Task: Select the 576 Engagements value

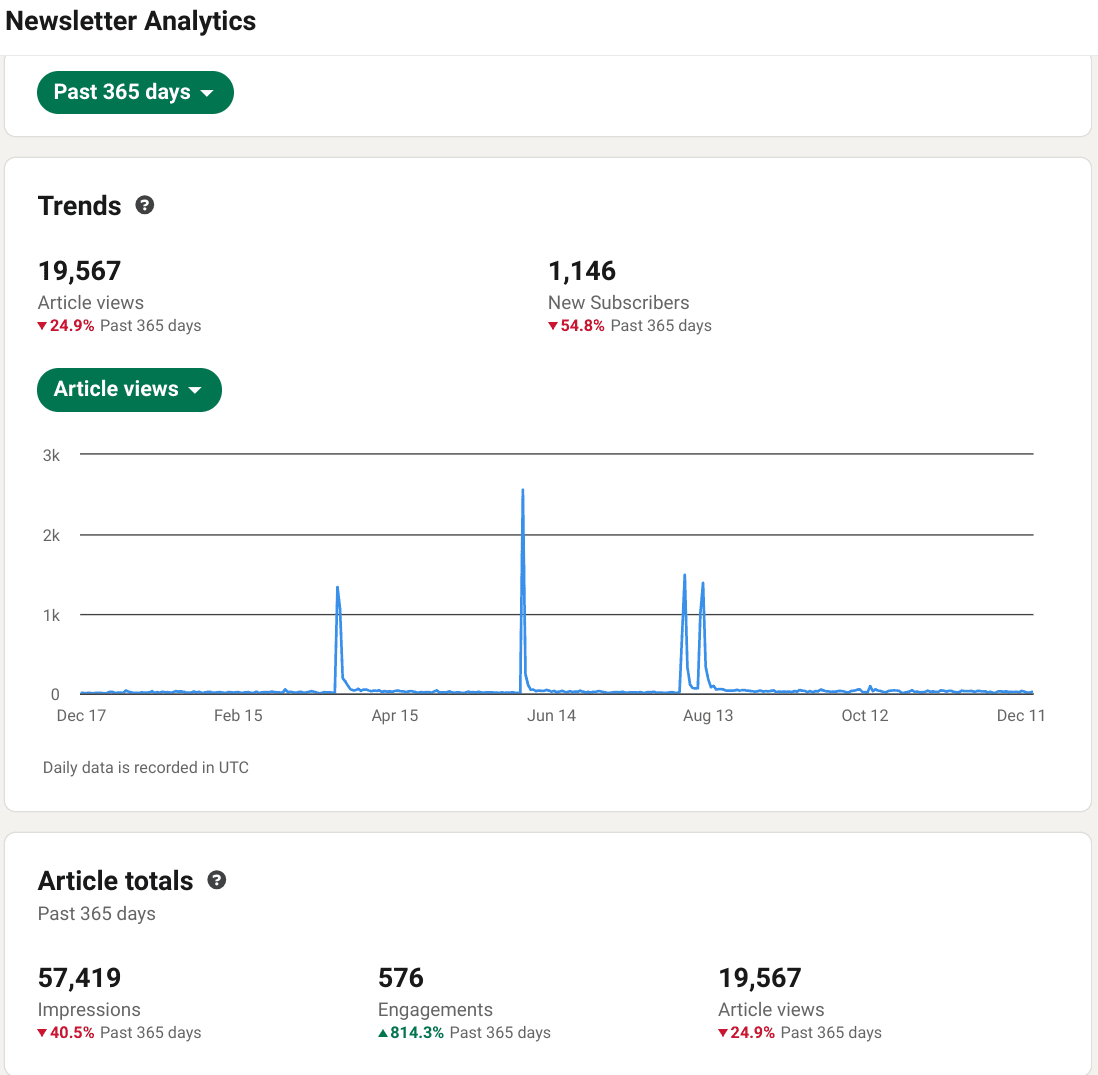Action: (x=401, y=978)
